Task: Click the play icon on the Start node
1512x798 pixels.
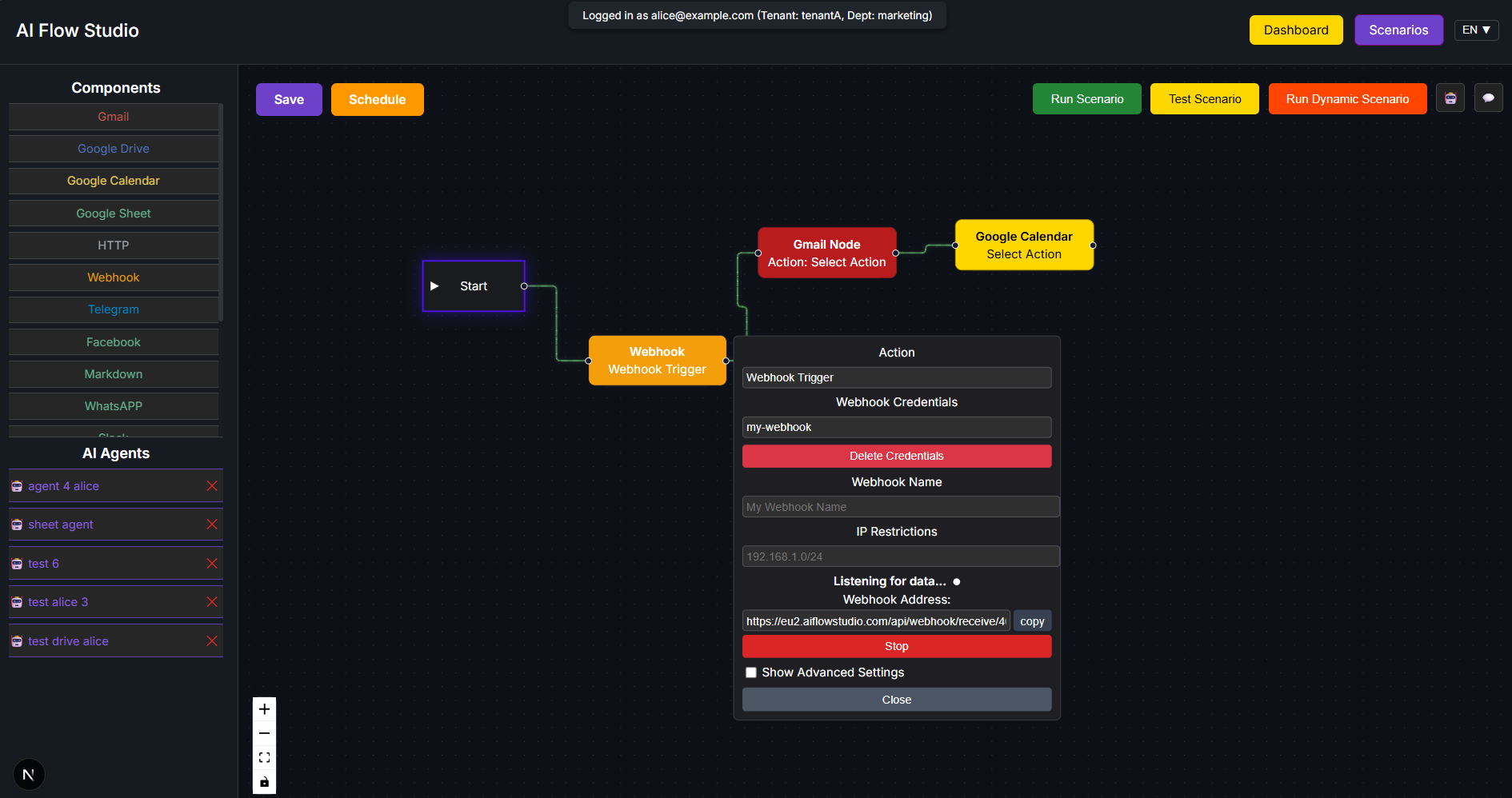Action: (435, 285)
